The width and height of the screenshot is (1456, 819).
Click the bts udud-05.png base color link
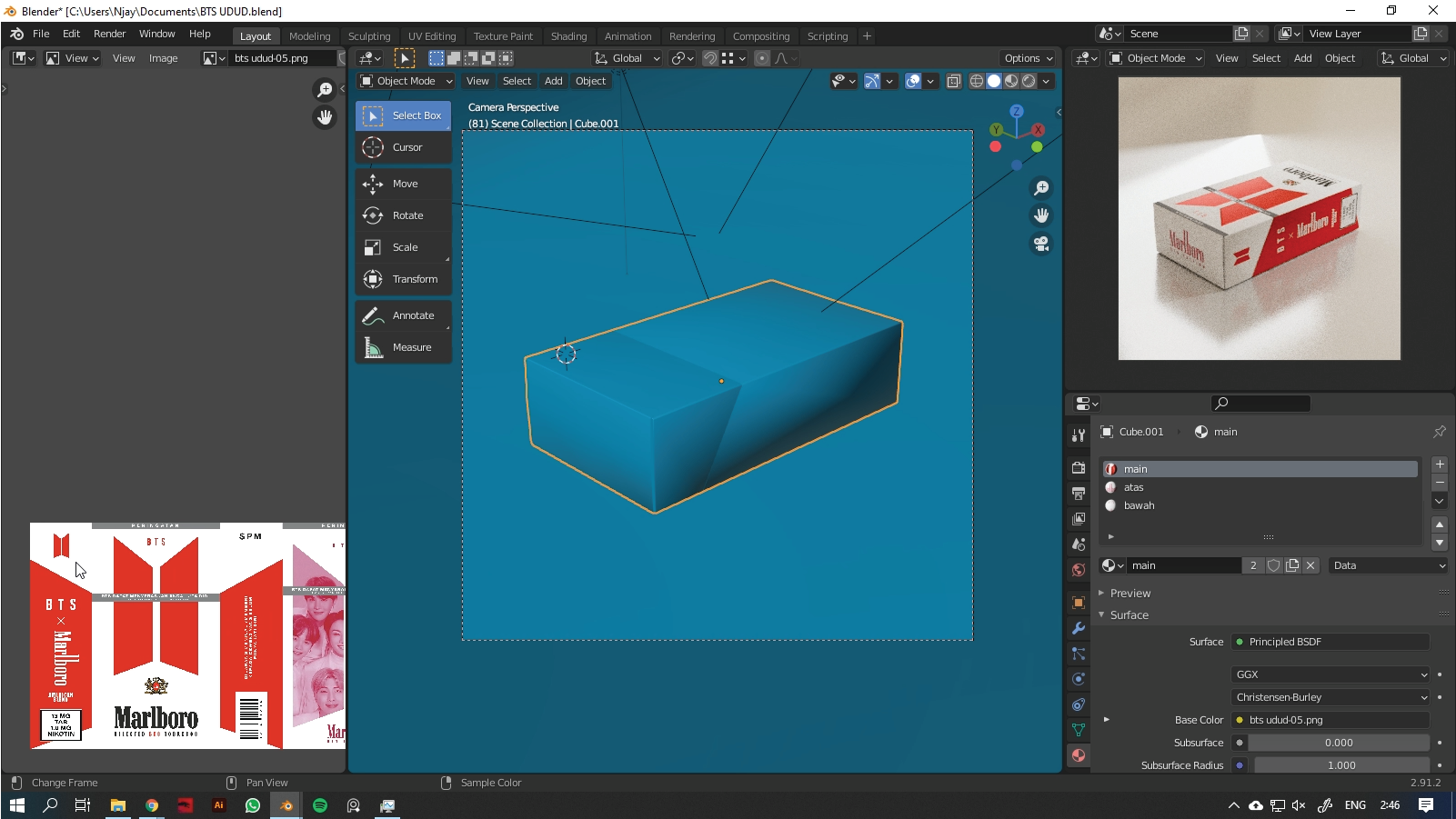point(1331,720)
